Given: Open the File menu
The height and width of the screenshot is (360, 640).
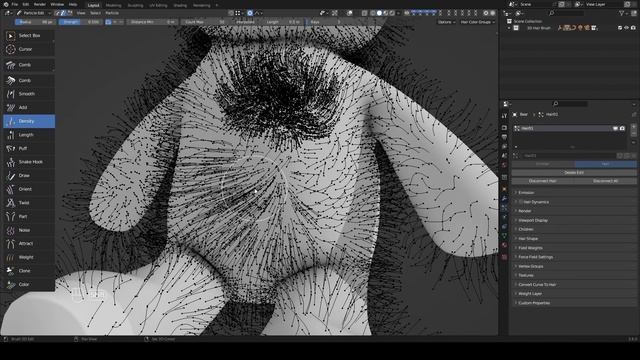Looking at the screenshot, I should (15, 4).
